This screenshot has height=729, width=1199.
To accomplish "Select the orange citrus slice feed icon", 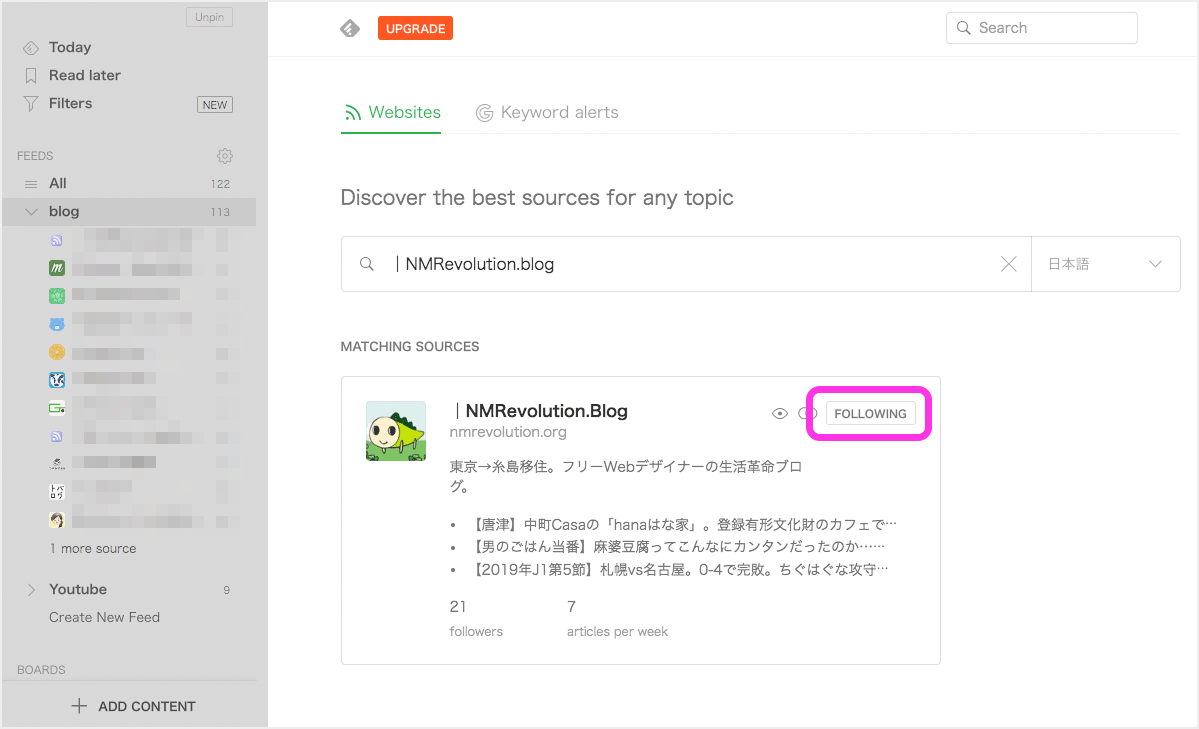I will pyautogui.click(x=57, y=352).
